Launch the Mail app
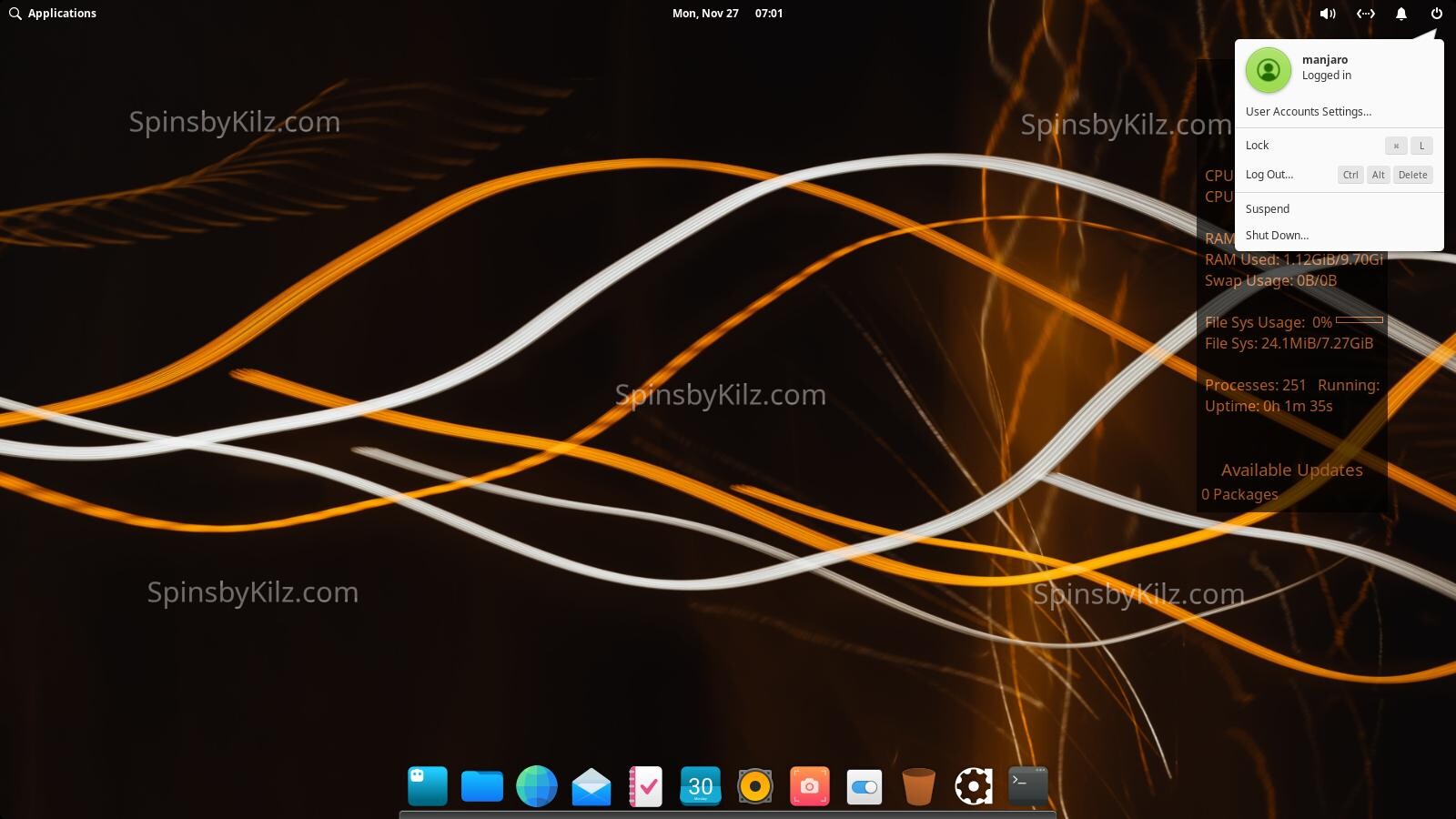The height and width of the screenshot is (819, 1456). pyautogui.click(x=591, y=785)
